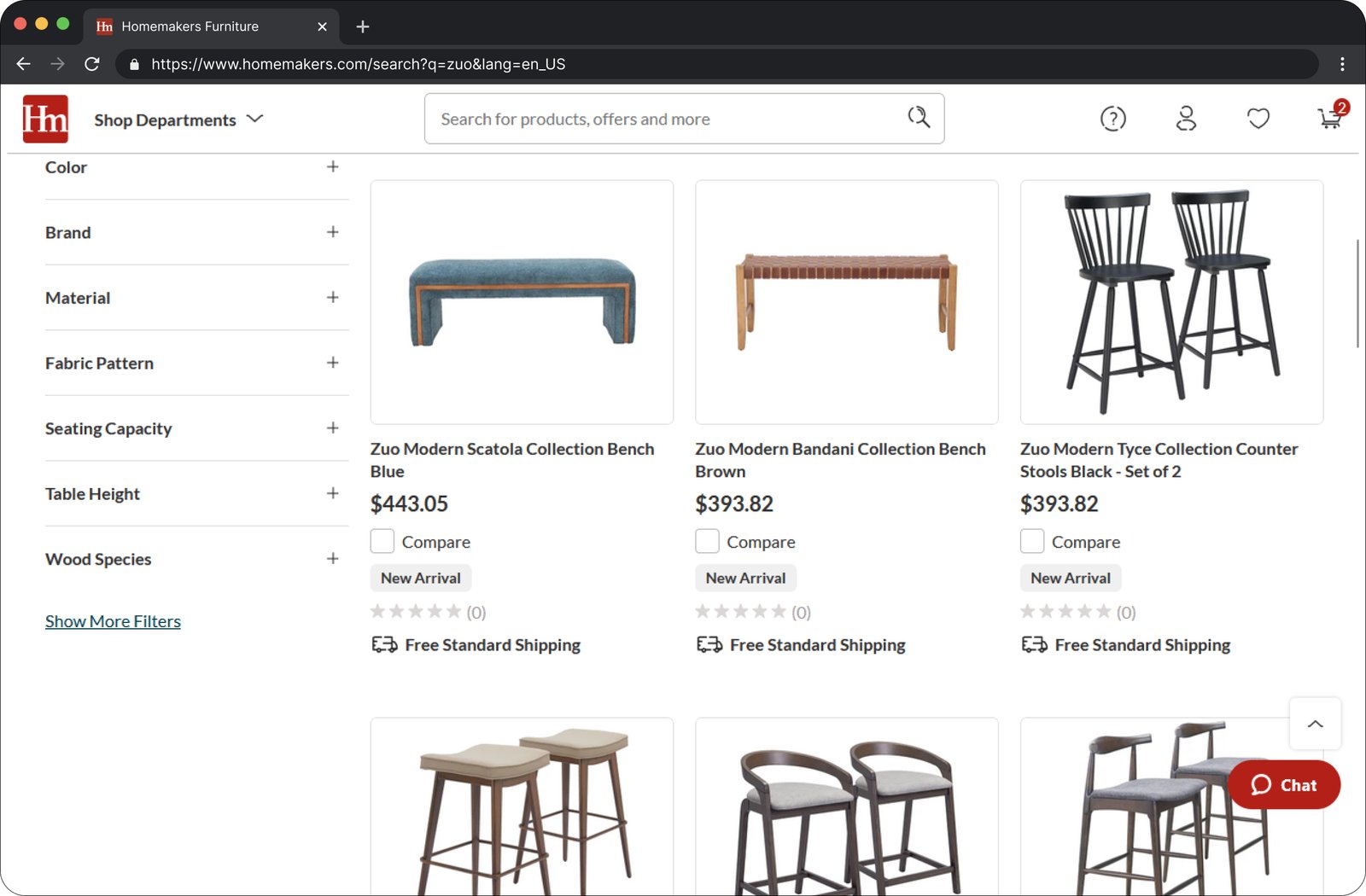Click the back-to-top arrow button
This screenshot has height=896, width=1366.
click(1315, 724)
